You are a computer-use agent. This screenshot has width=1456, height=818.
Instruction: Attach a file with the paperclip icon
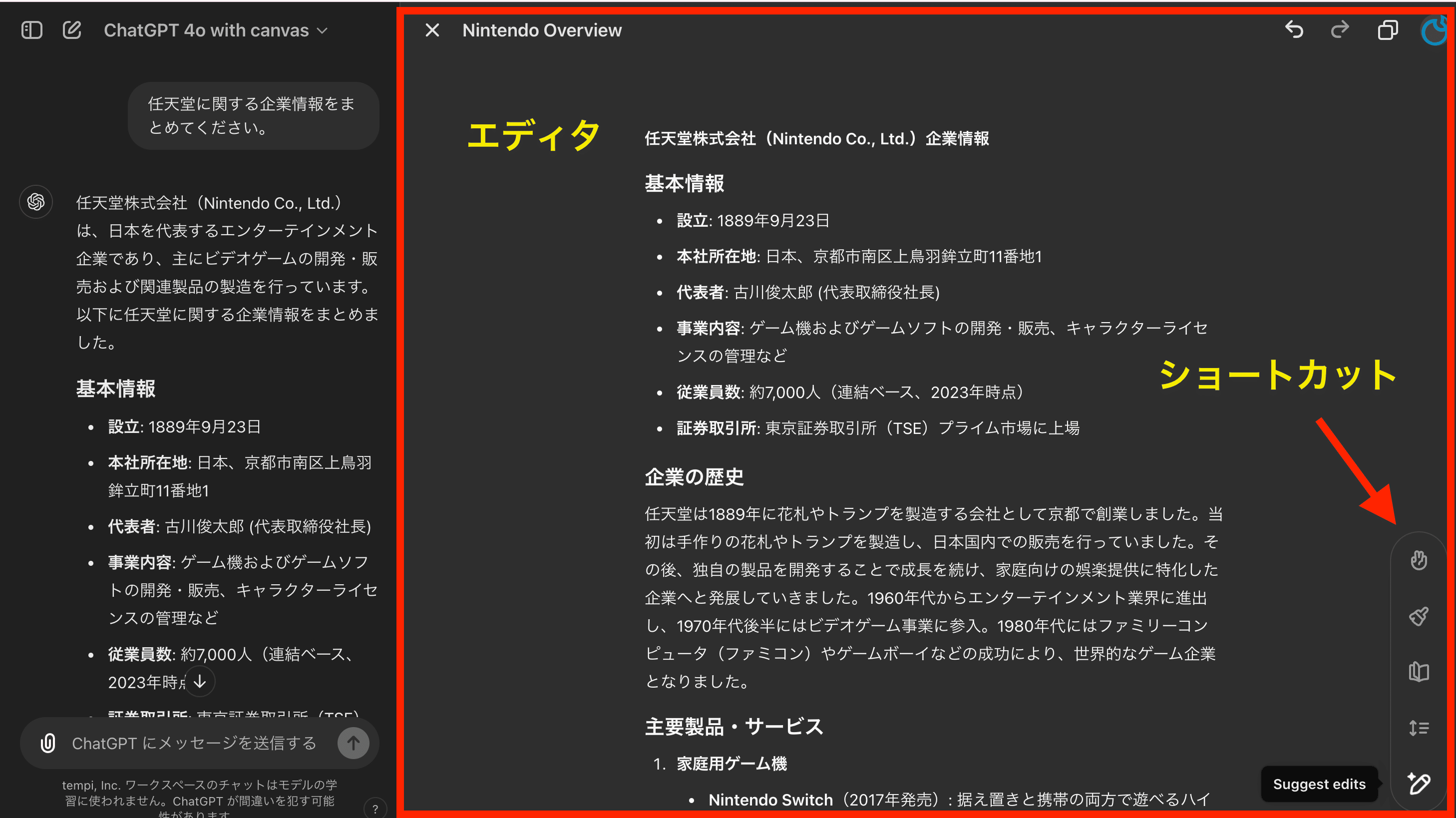coord(48,743)
